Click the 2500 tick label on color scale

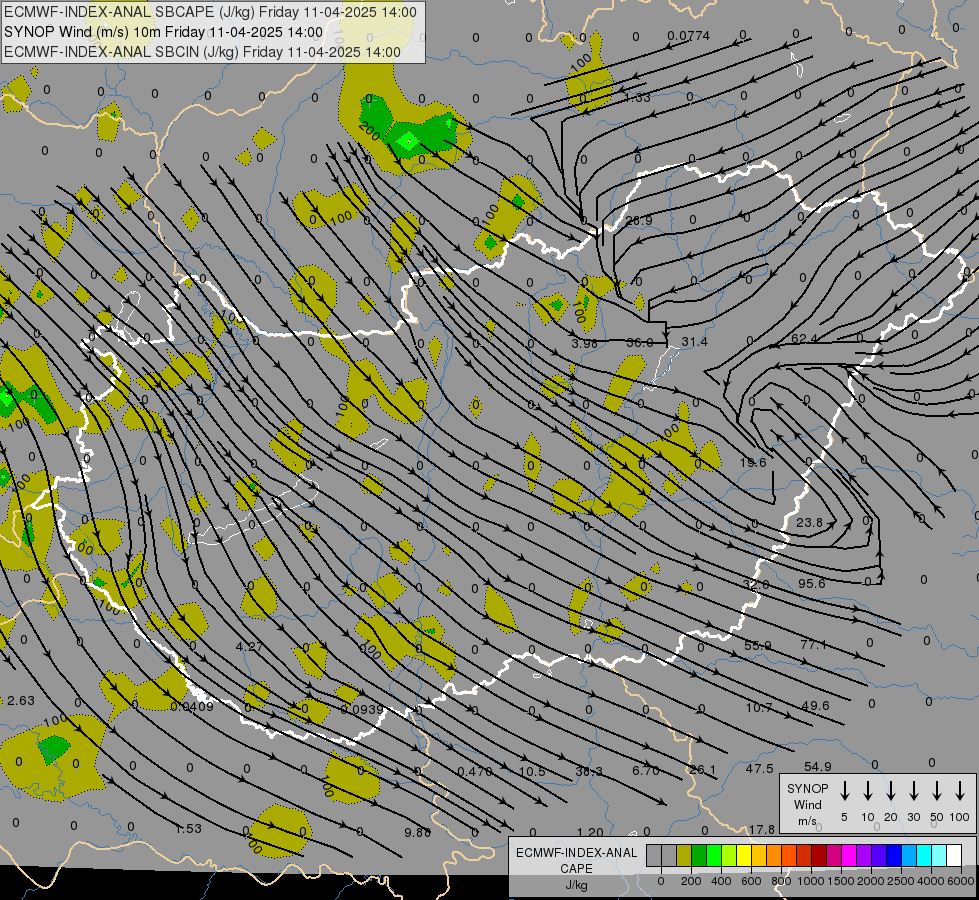901,881
